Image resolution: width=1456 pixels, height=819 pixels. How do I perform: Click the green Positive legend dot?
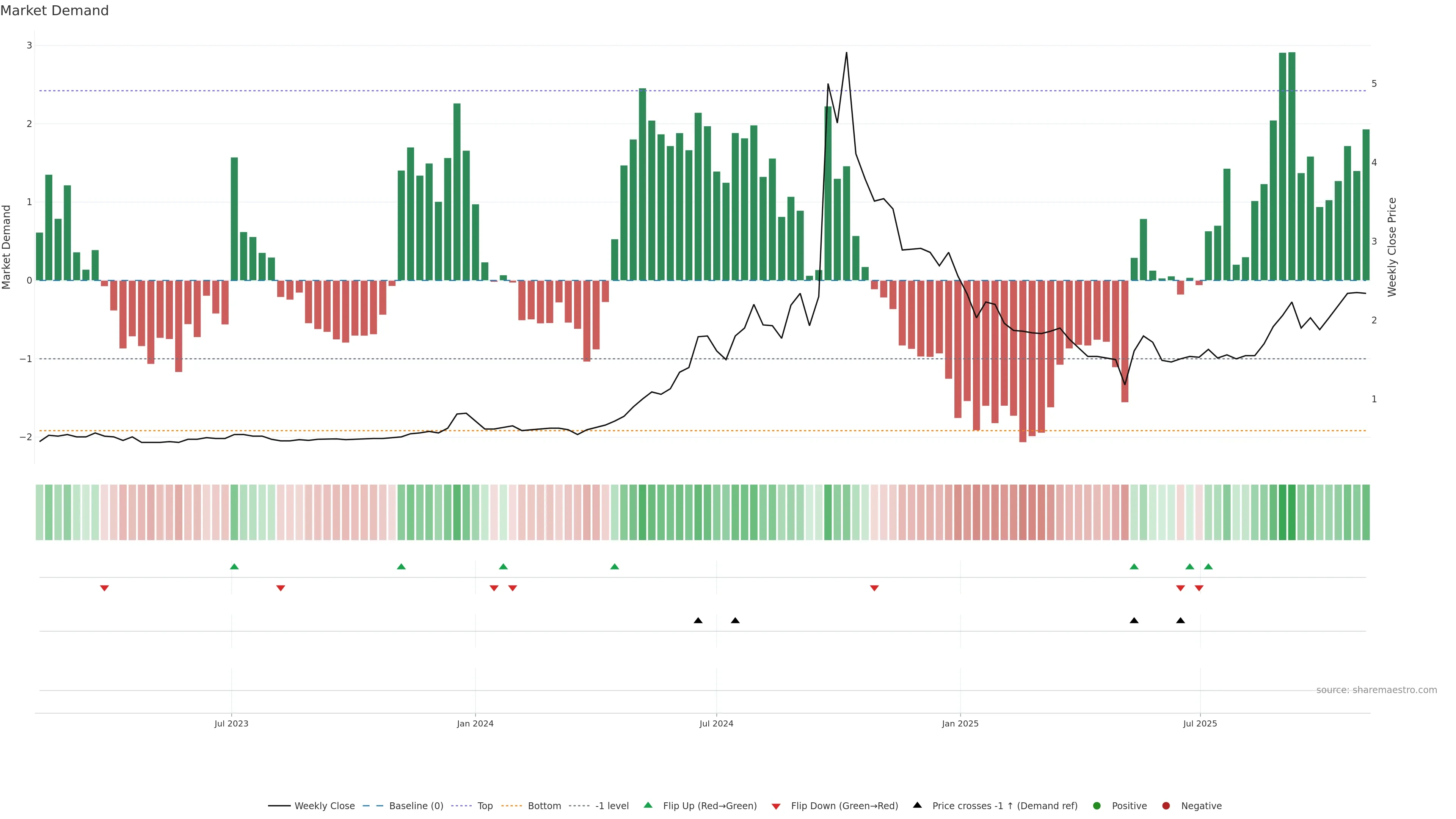(x=1097, y=805)
